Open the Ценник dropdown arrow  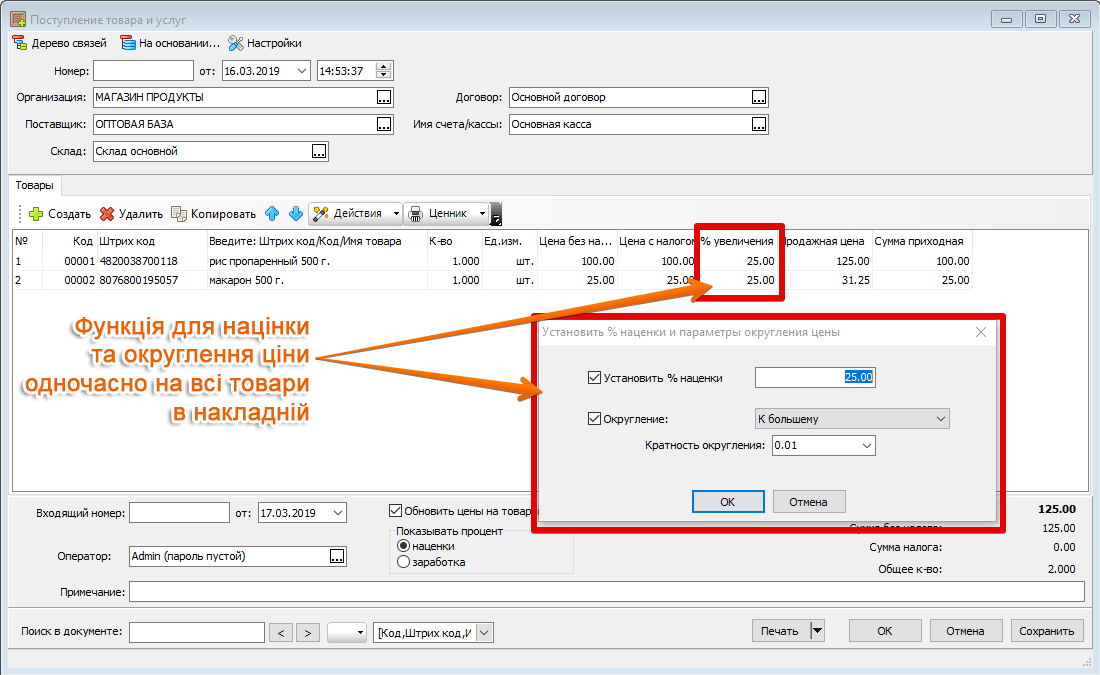482,213
